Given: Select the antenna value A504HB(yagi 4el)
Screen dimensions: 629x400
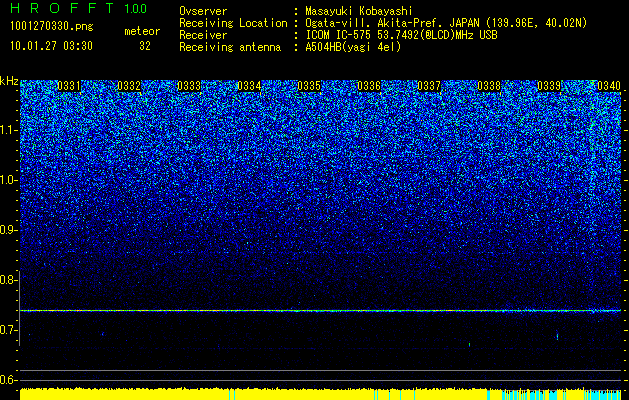Looking at the screenshot, I should (x=353, y=47).
